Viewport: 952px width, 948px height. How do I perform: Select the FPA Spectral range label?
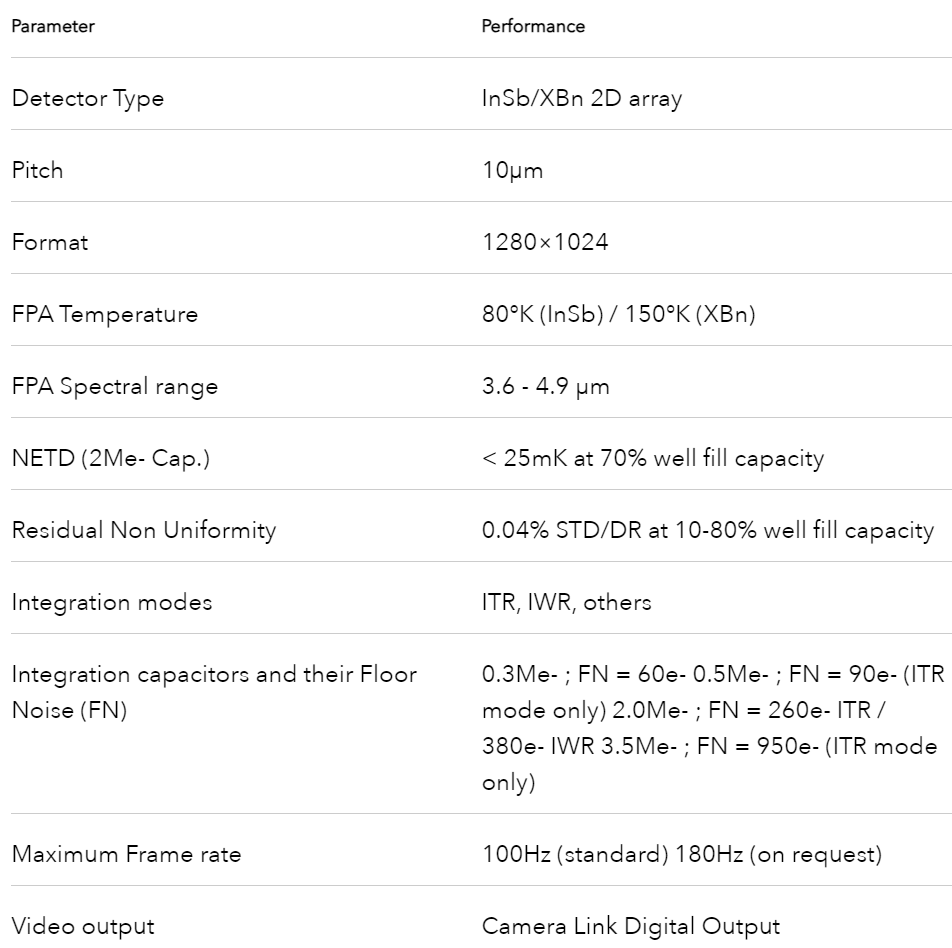(x=115, y=386)
